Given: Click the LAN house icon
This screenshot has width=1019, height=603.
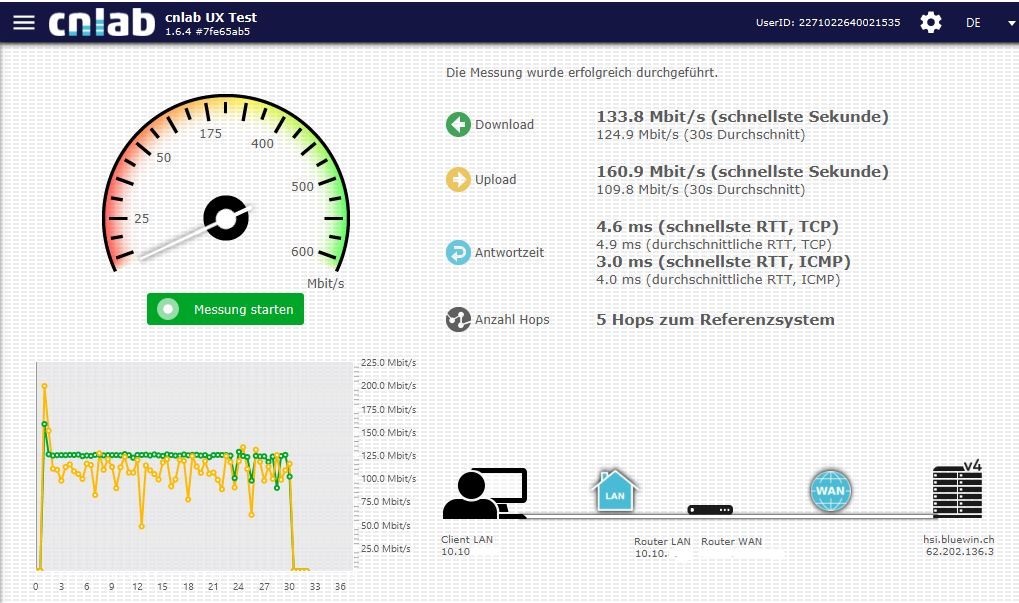Looking at the screenshot, I should (x=614, y=491).
